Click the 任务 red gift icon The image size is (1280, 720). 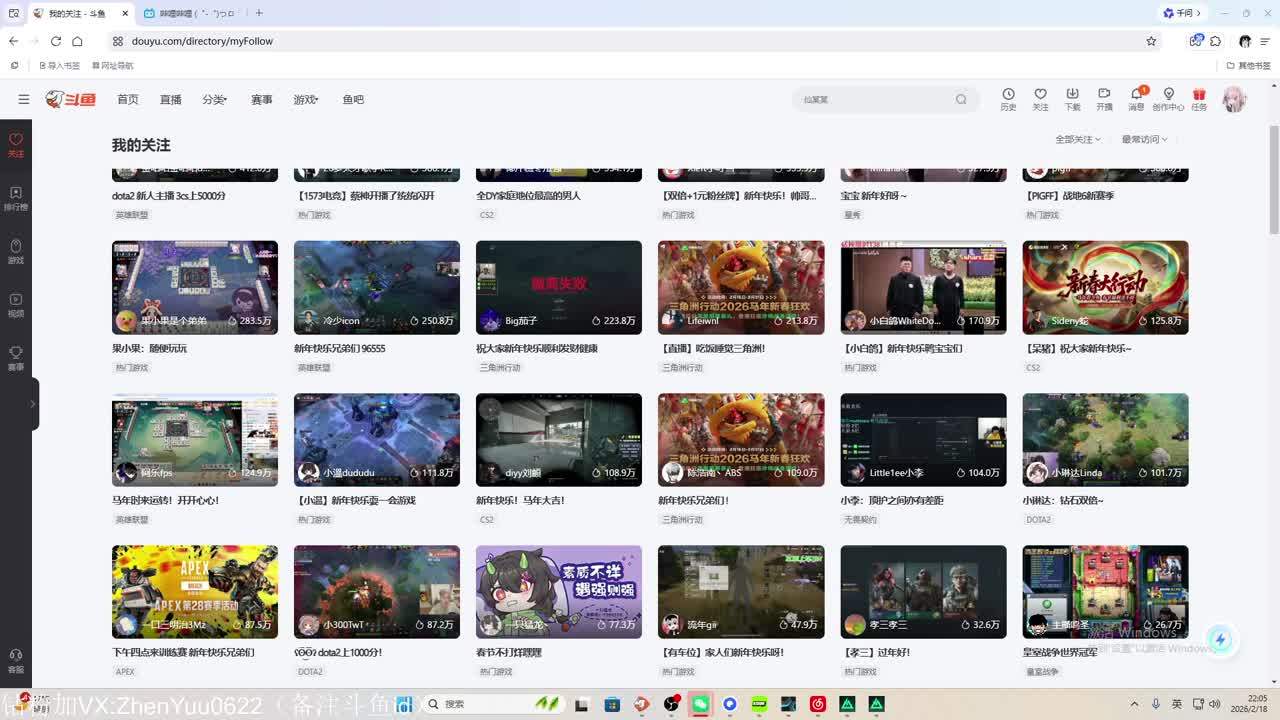[1199, 98]
